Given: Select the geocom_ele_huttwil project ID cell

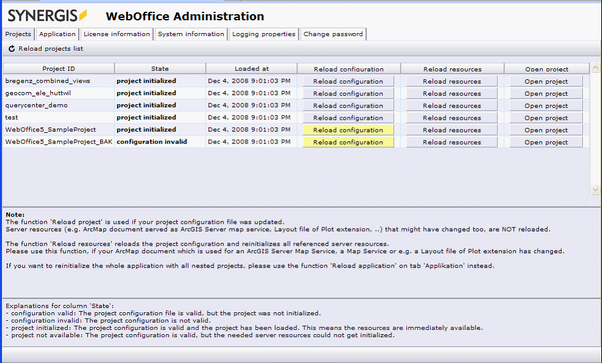Looking at the screenshot, I should click(59, 93).
